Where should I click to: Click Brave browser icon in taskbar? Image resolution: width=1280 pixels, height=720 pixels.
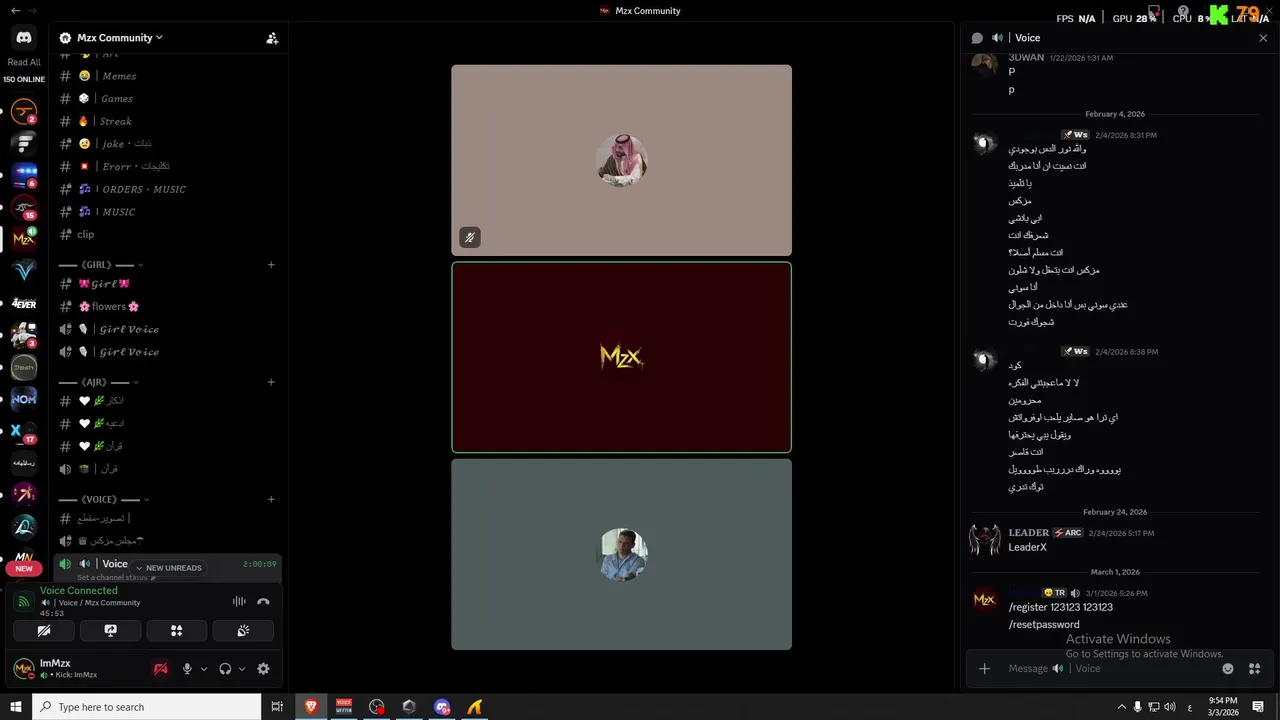(x=311, y=707)
